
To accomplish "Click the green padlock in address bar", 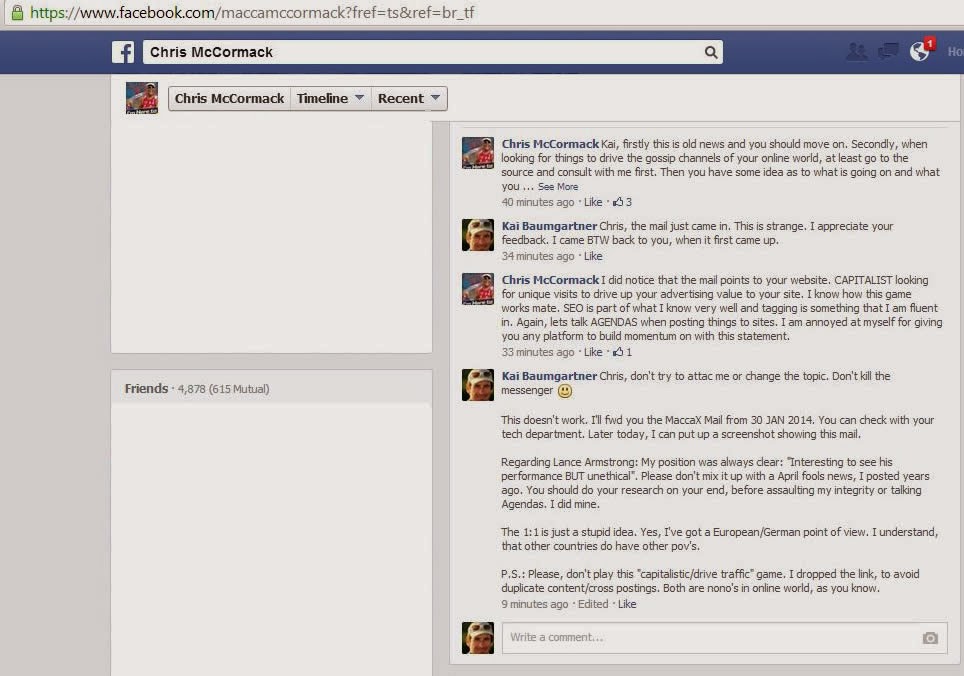I will [x=17, y=12].
